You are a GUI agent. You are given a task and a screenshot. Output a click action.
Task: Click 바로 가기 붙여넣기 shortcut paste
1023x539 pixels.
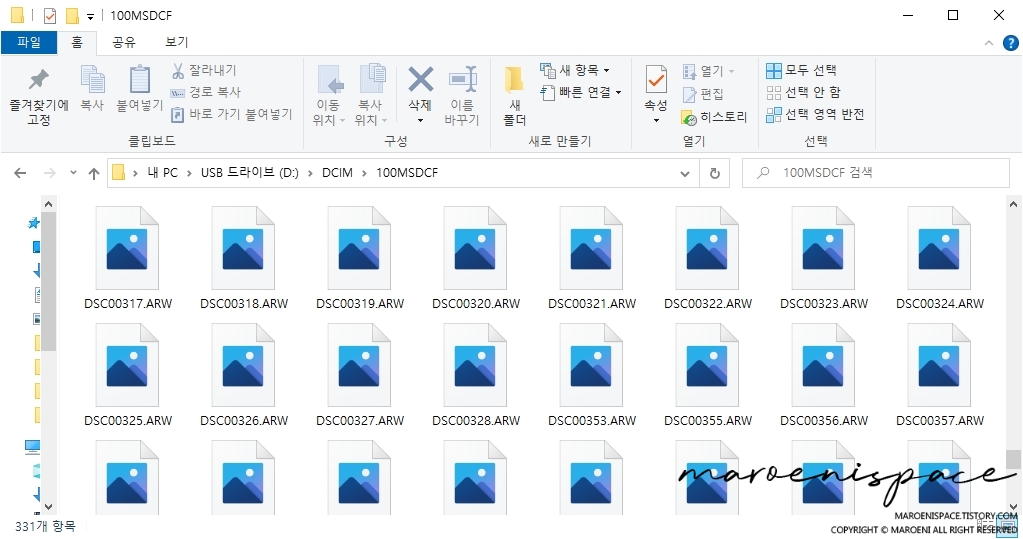(x=232, y=114)
